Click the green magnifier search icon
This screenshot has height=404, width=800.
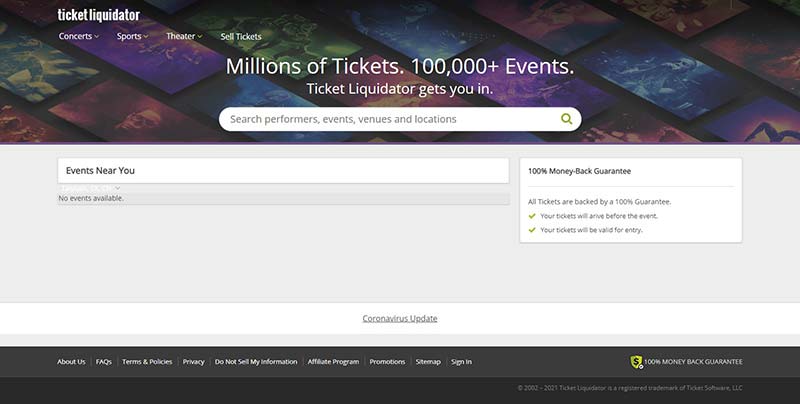point(566,119)
